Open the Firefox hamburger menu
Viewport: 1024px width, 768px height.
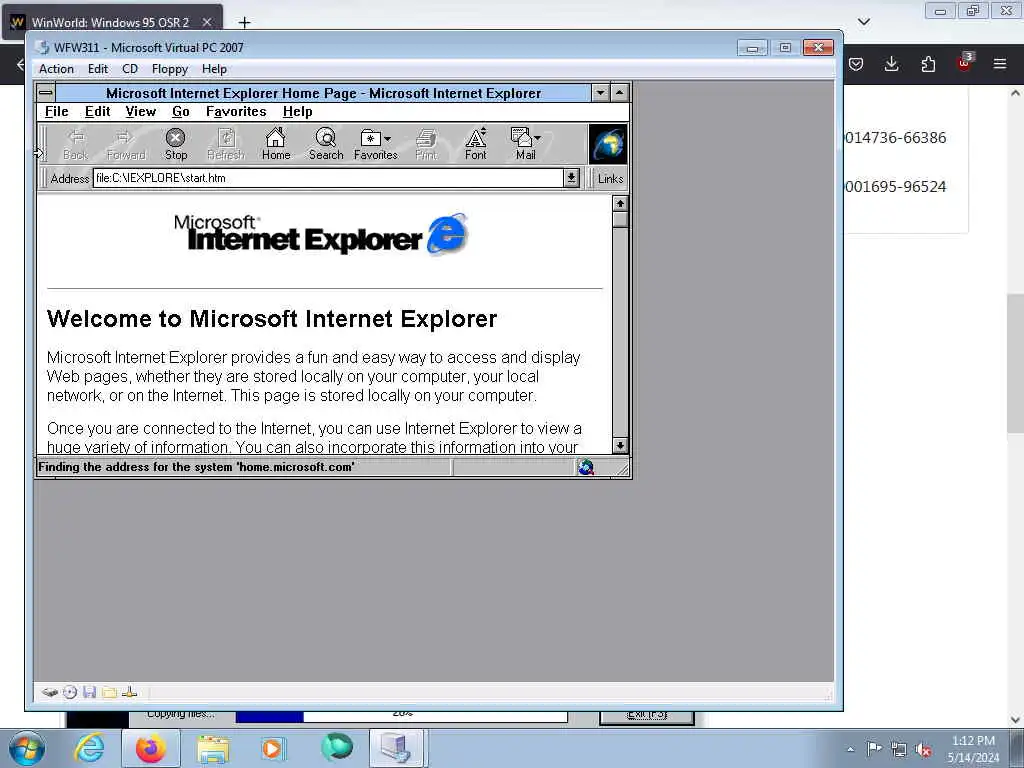[x=999, y=64]
